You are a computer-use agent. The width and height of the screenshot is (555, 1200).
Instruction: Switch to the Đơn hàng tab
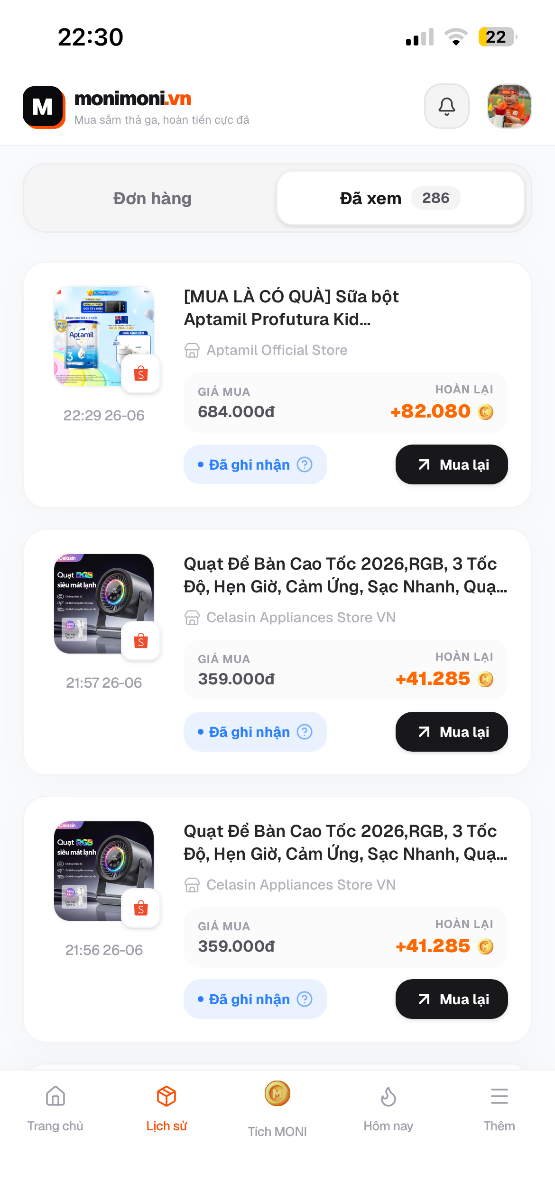click(x=152, y=198)
